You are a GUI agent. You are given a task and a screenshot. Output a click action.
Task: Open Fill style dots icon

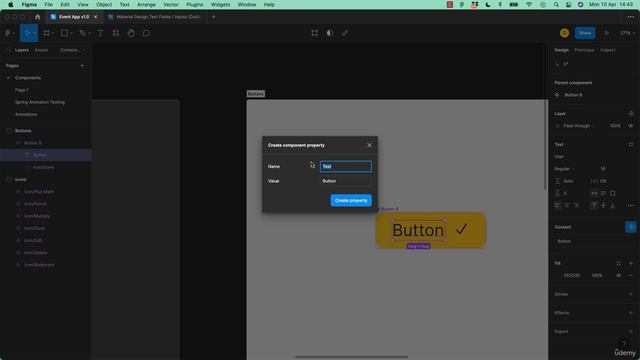619,263
